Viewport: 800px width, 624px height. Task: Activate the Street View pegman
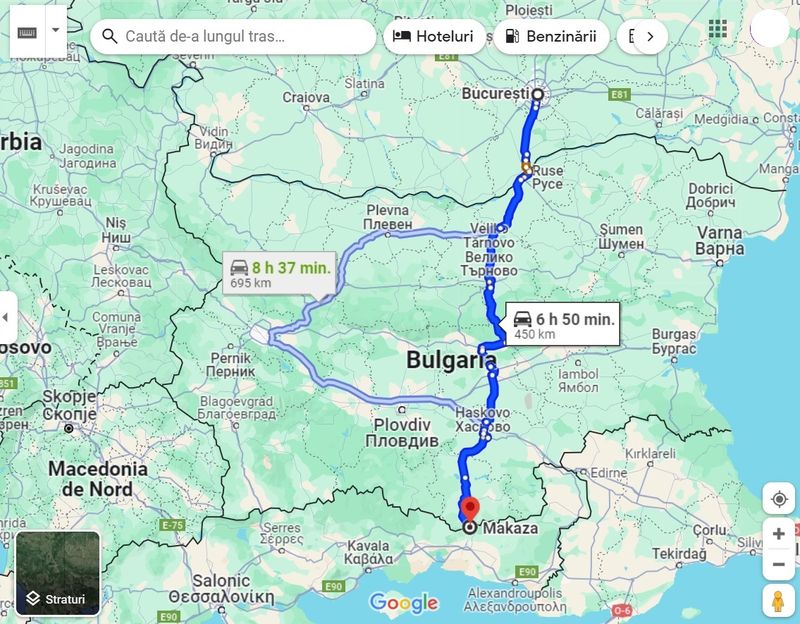pyautogui.click(x=779, y=601)
